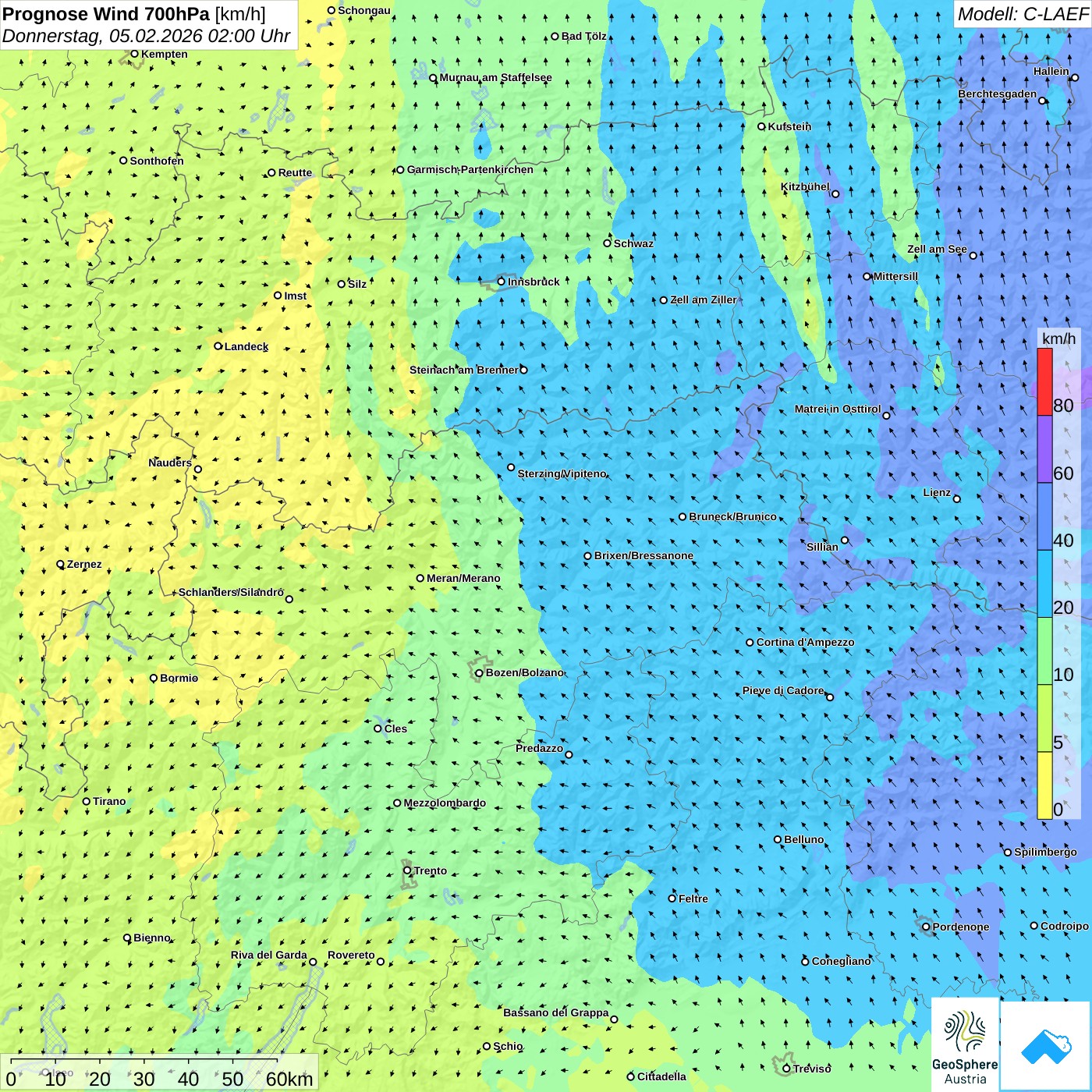The width and height of the screenshot is (1092, 1092).
Task: Click the '60km' scale bar label
Action: (289, 1079)
